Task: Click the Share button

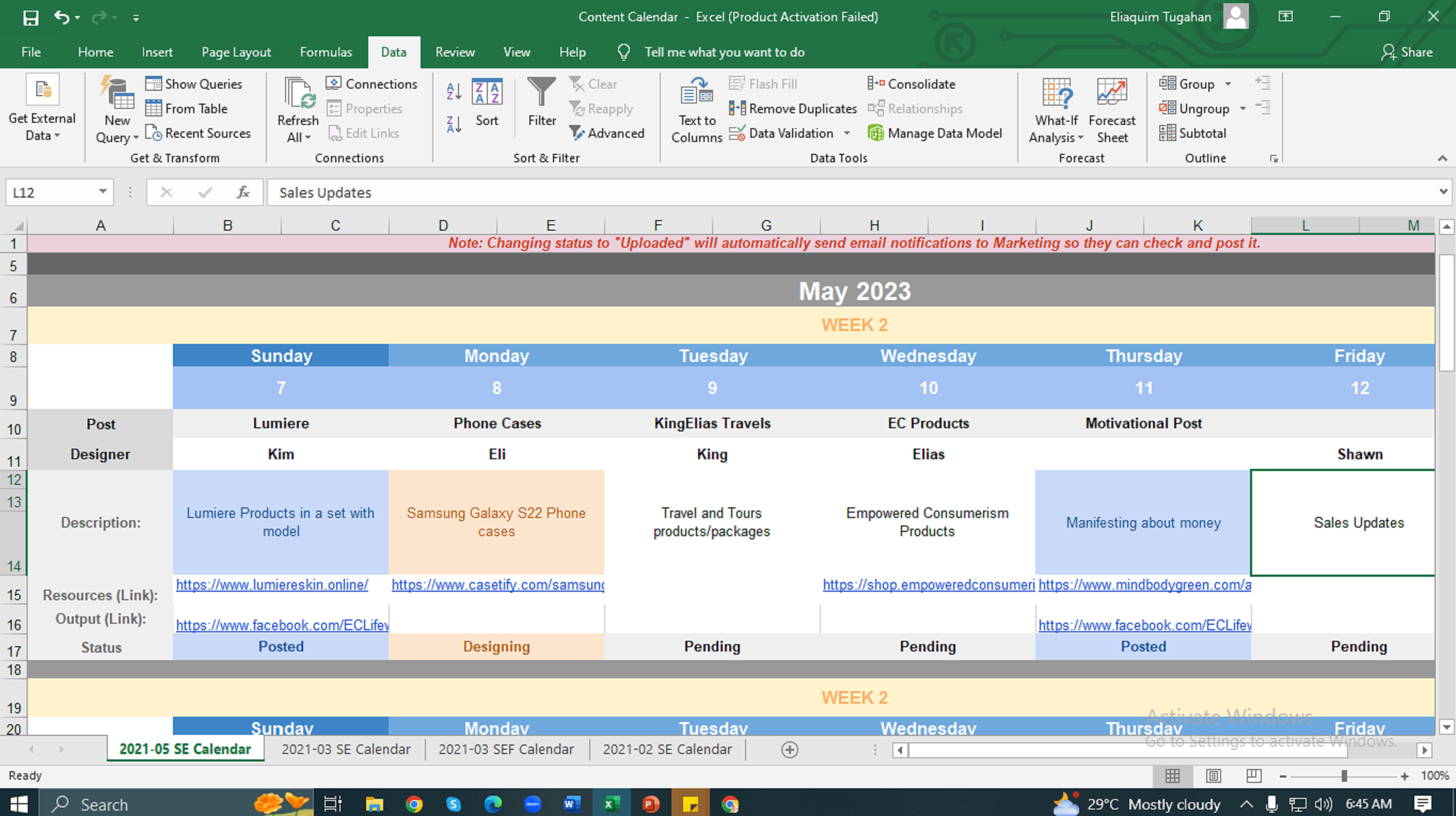Action: [1407, 52]
